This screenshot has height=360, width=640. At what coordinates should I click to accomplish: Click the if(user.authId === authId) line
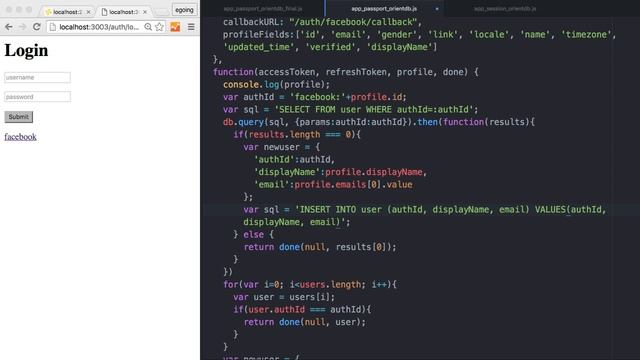302,310
